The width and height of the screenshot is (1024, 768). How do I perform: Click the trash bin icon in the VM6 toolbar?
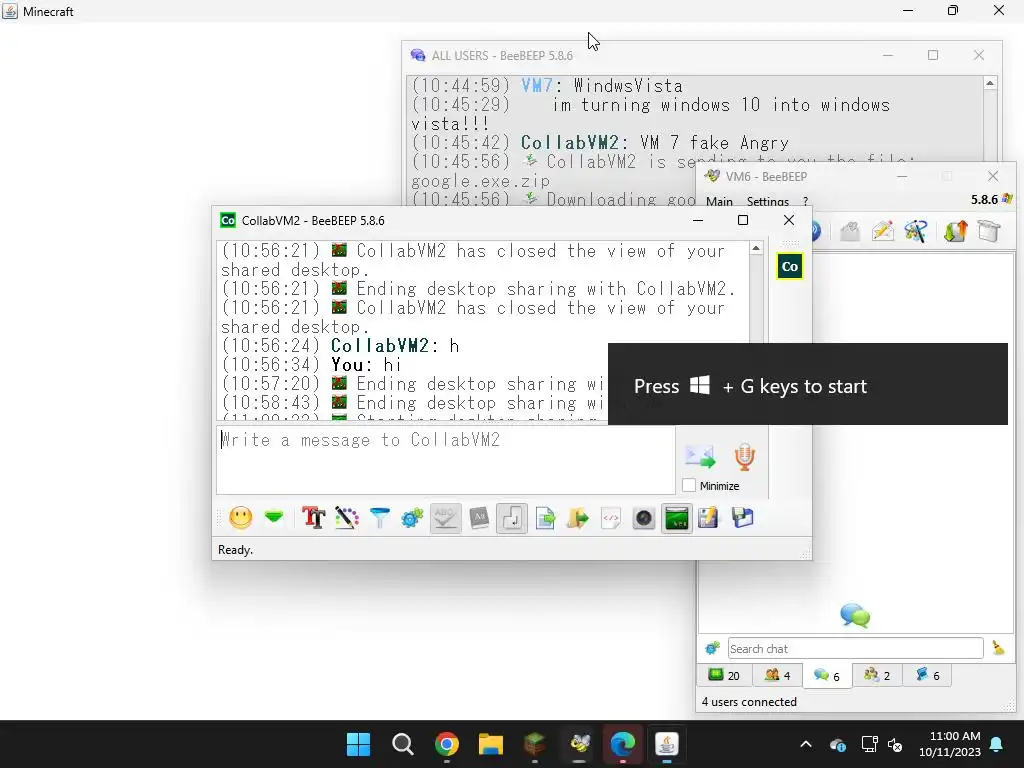[989, 231]
